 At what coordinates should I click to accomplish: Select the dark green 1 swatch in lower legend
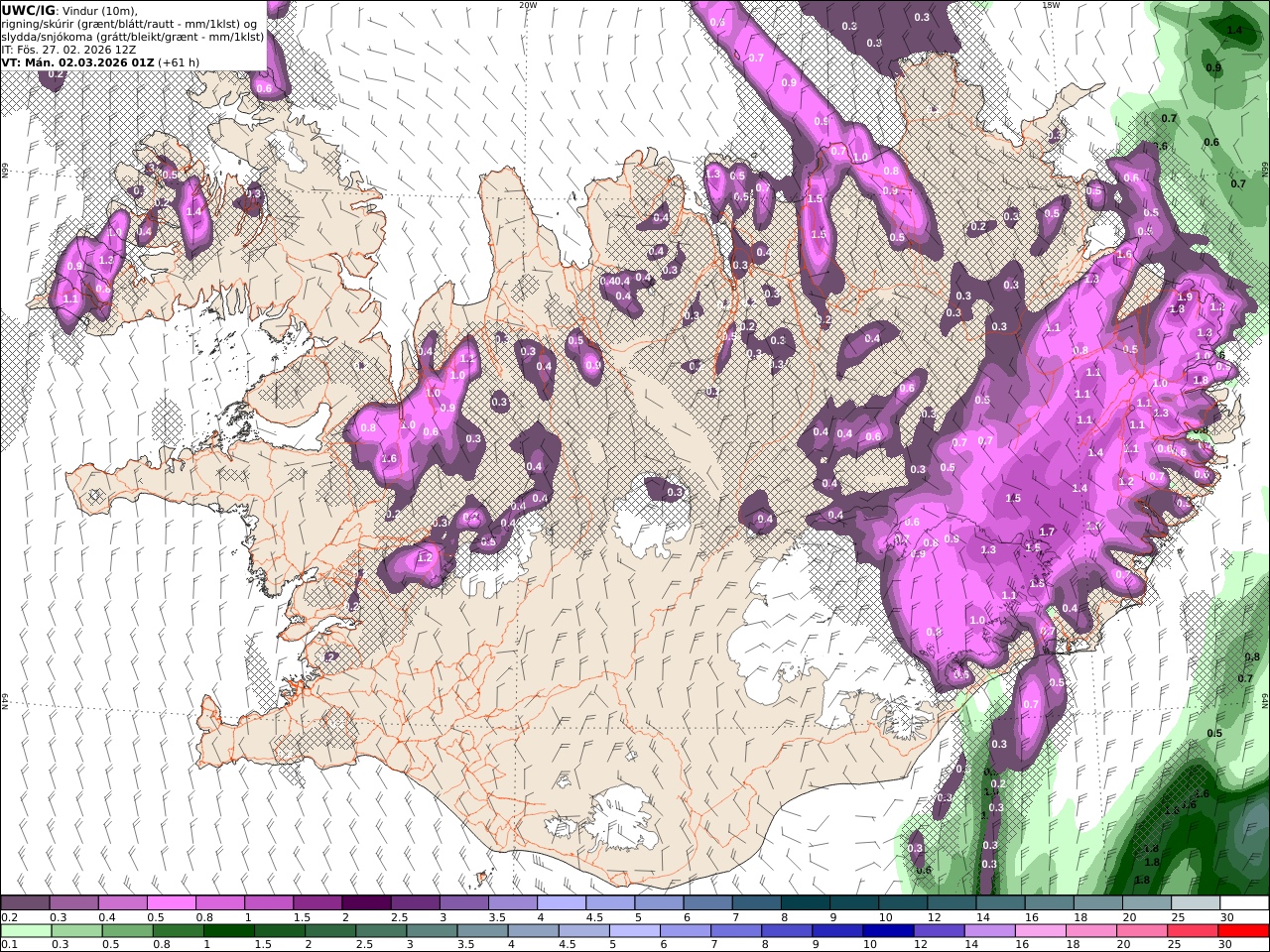coord(229,931)
